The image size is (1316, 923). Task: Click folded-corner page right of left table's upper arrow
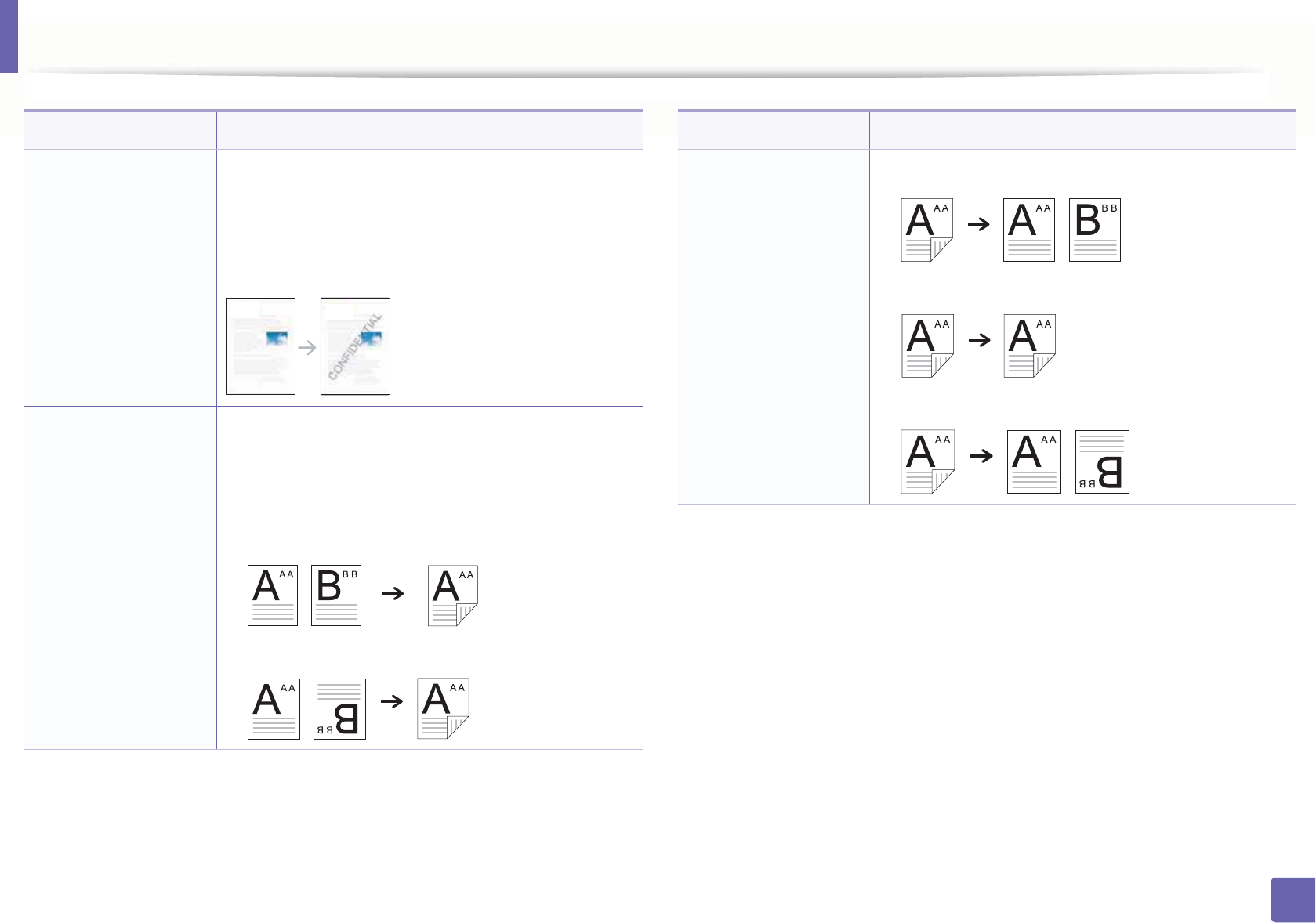[453, 595]
